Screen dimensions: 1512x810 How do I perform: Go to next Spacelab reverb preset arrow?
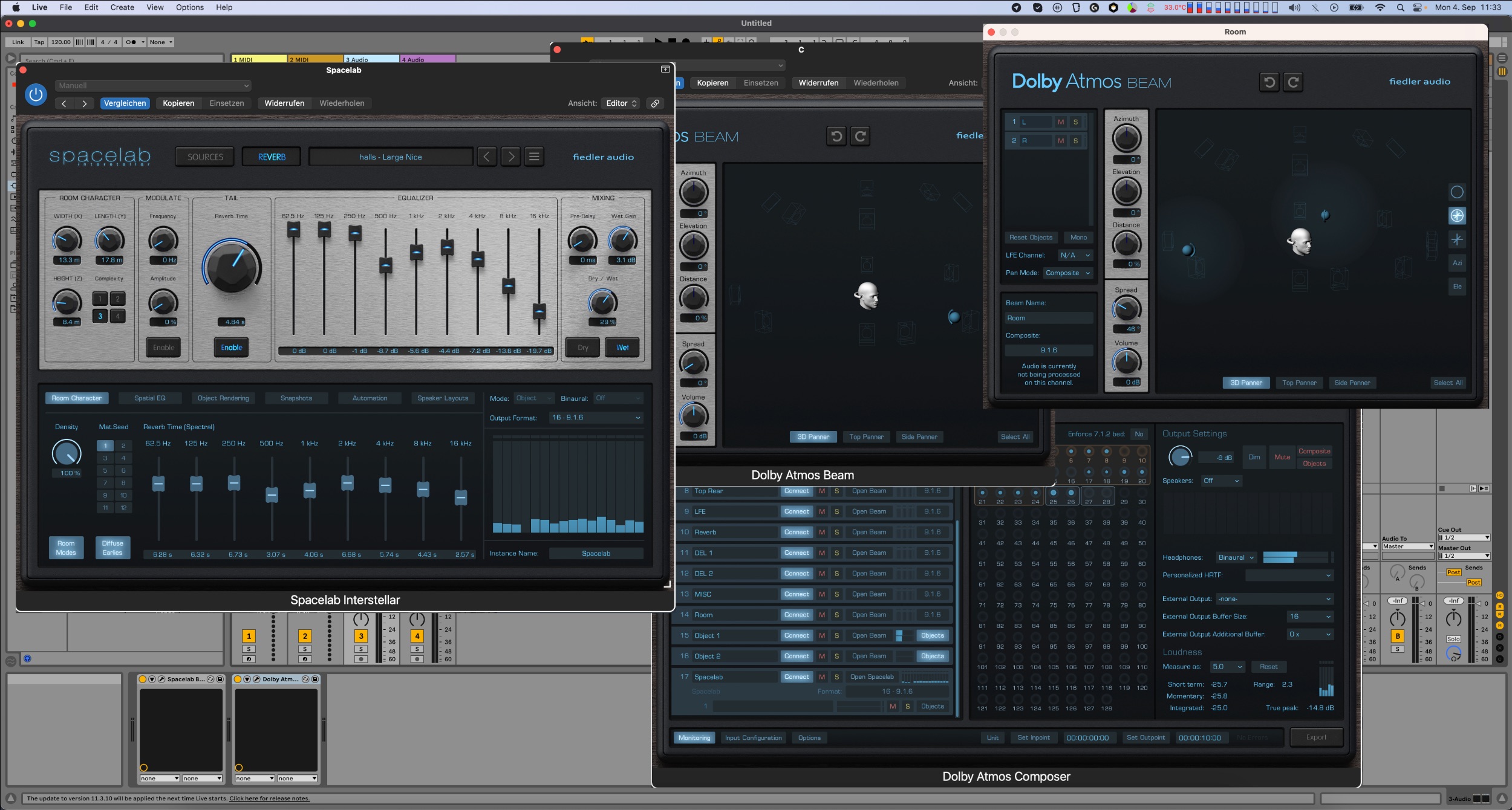(511, 157)
